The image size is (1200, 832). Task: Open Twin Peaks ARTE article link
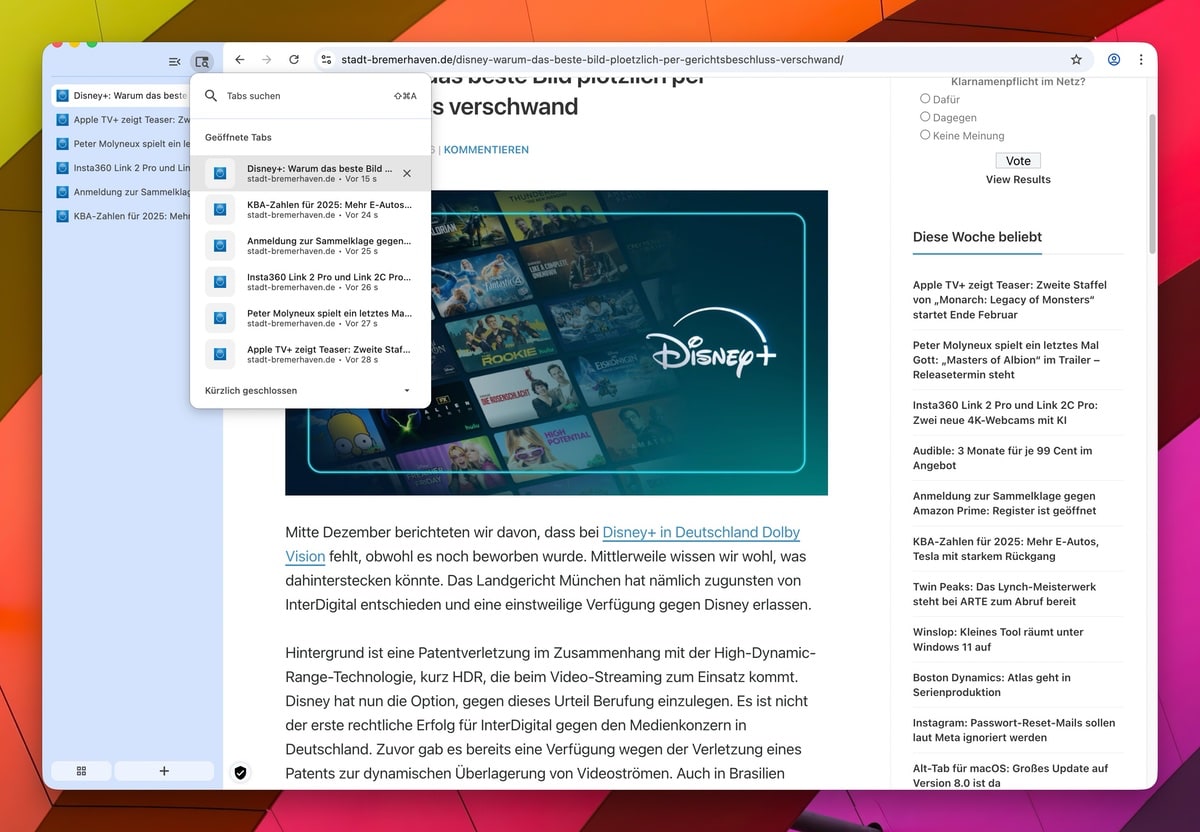tap(1004, 594)
